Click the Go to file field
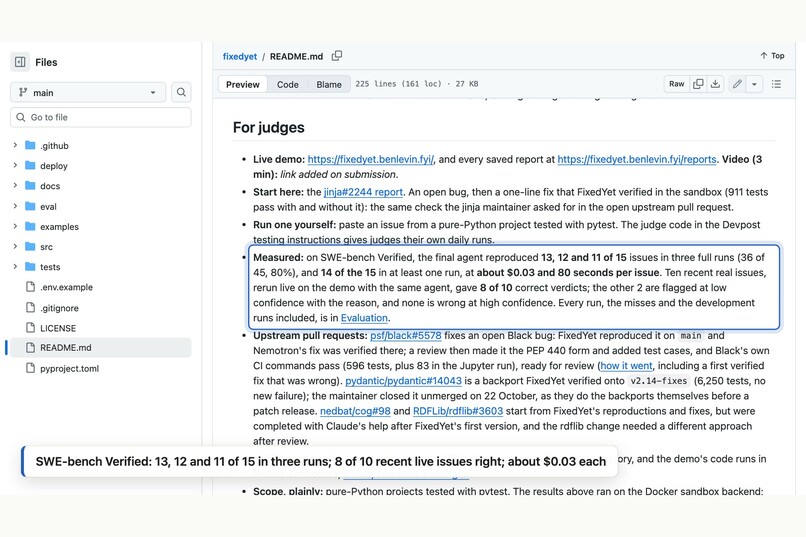Image resolution: width=806 pixels, height=537 pixels. coord(101,117)
